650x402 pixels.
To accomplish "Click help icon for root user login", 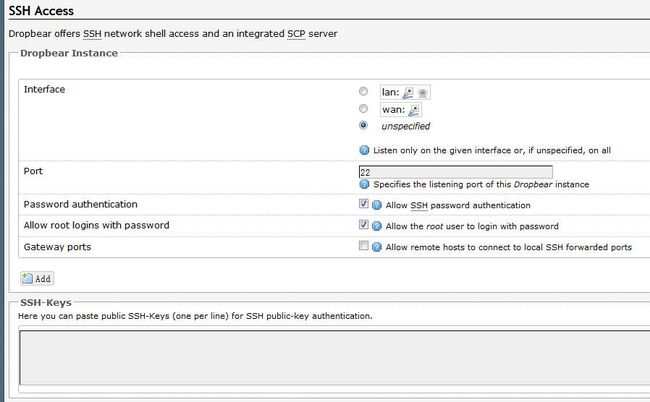I will tap(376, 226).
